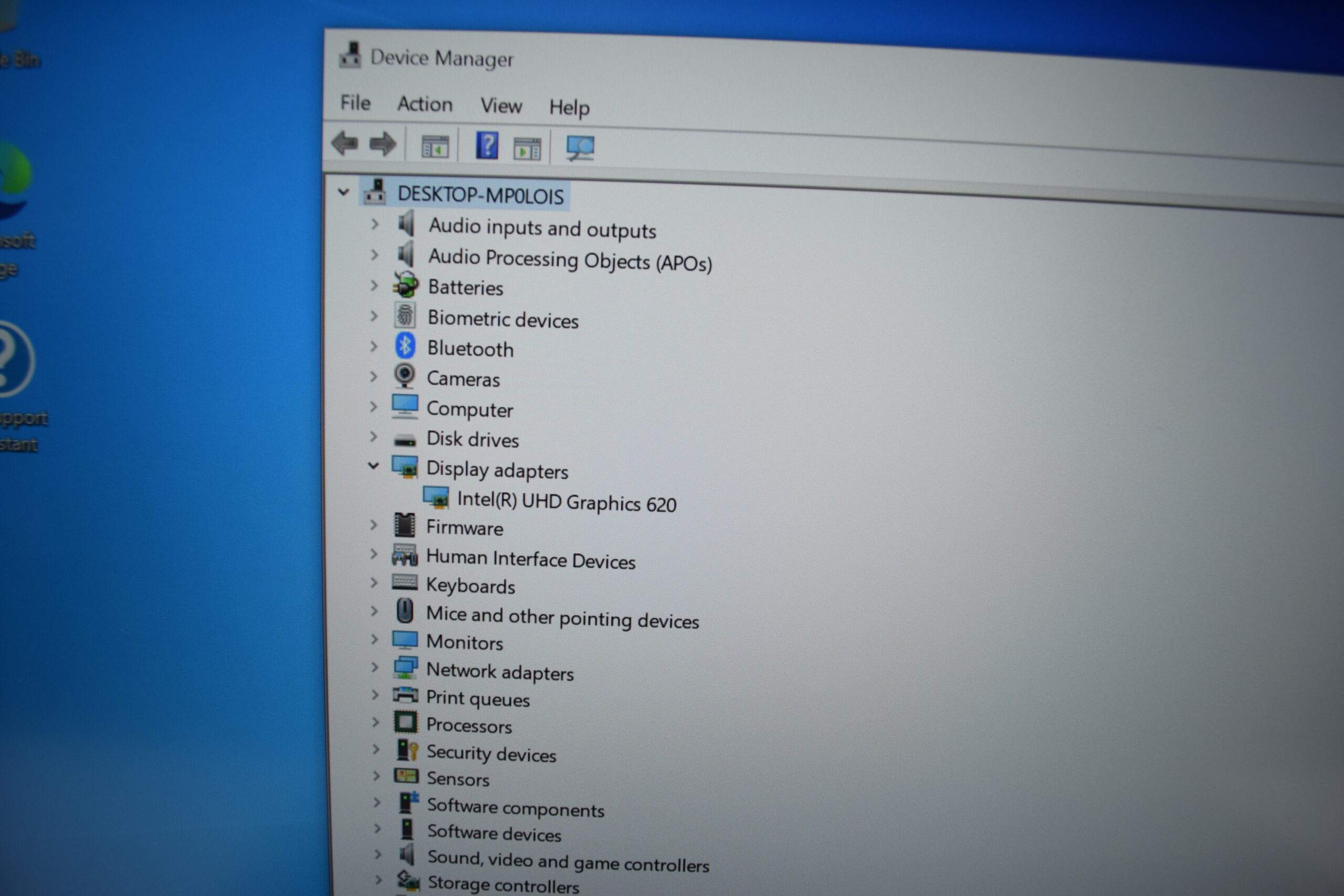Expand the Biometric devices category

pos(374,316)
